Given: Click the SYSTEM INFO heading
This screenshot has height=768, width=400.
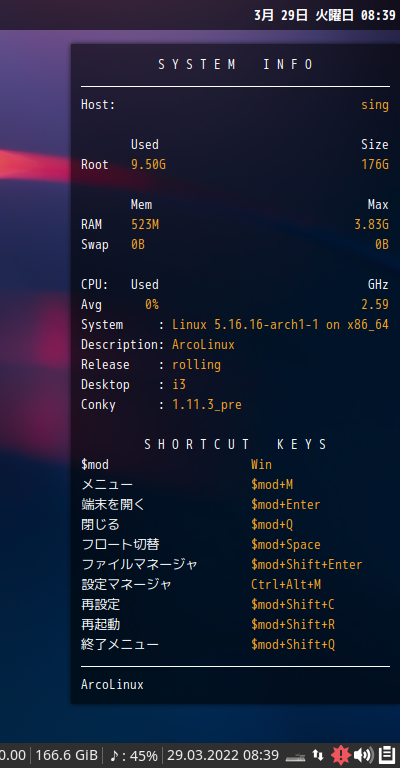Looking at the screenshot, I should tap(235, 64).
